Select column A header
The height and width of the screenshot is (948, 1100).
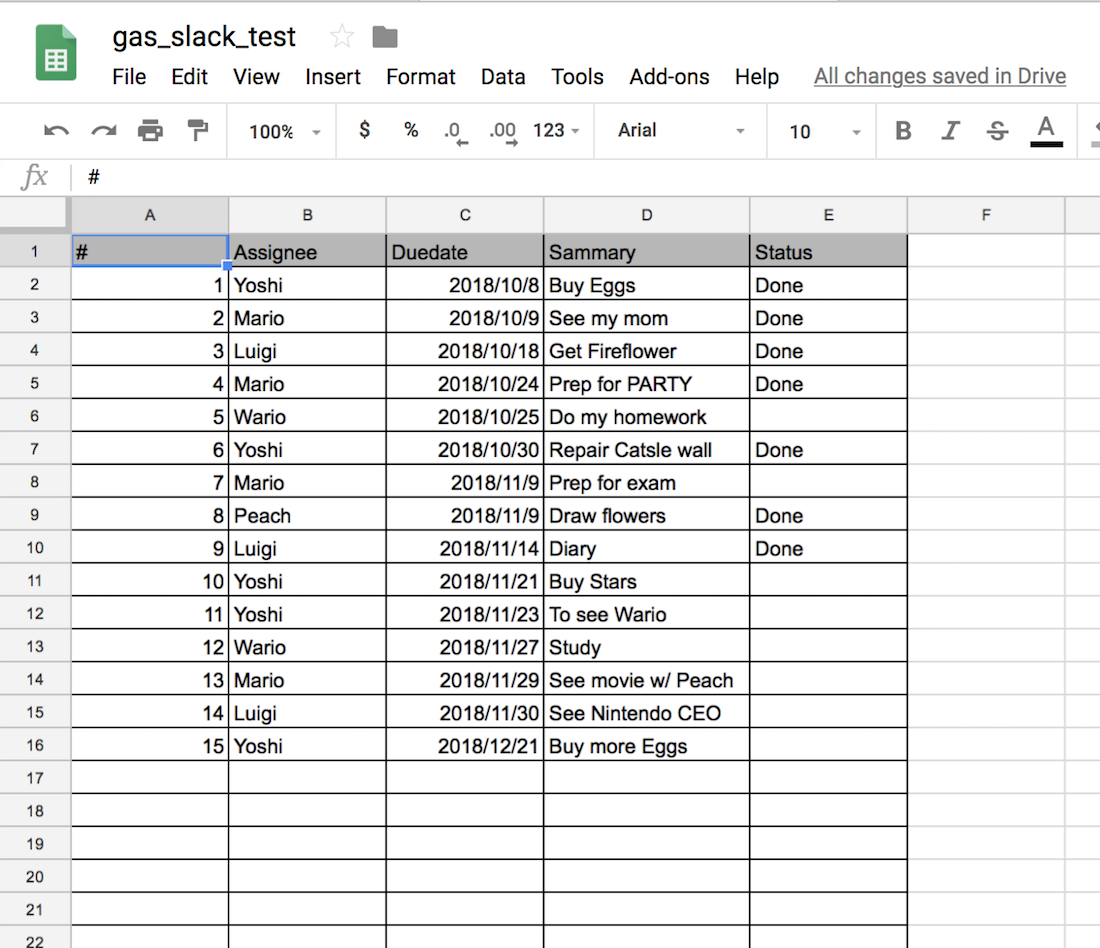[150, 215]
